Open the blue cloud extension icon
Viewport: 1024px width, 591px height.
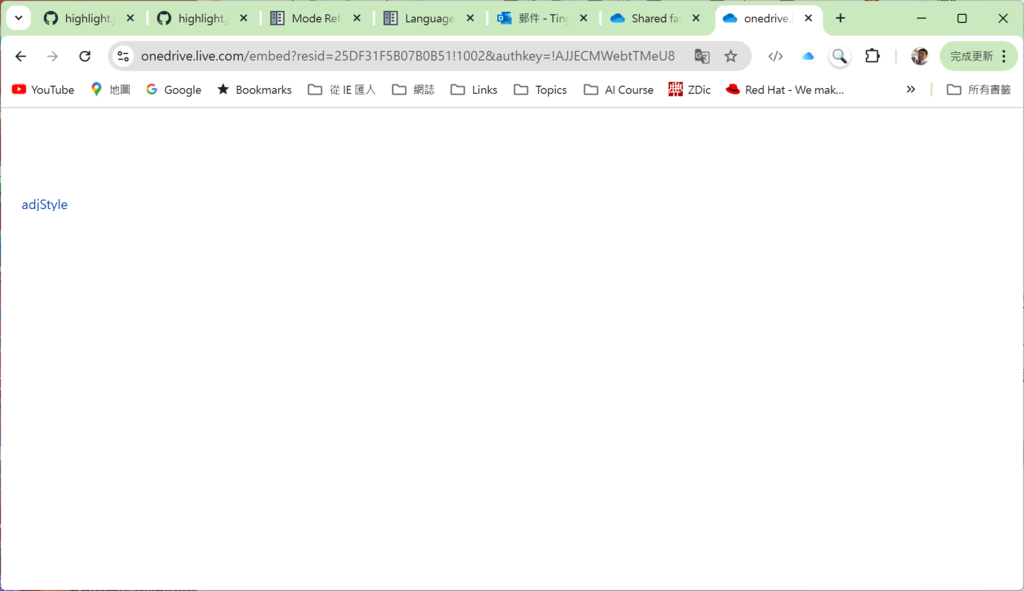coord(808,56)
